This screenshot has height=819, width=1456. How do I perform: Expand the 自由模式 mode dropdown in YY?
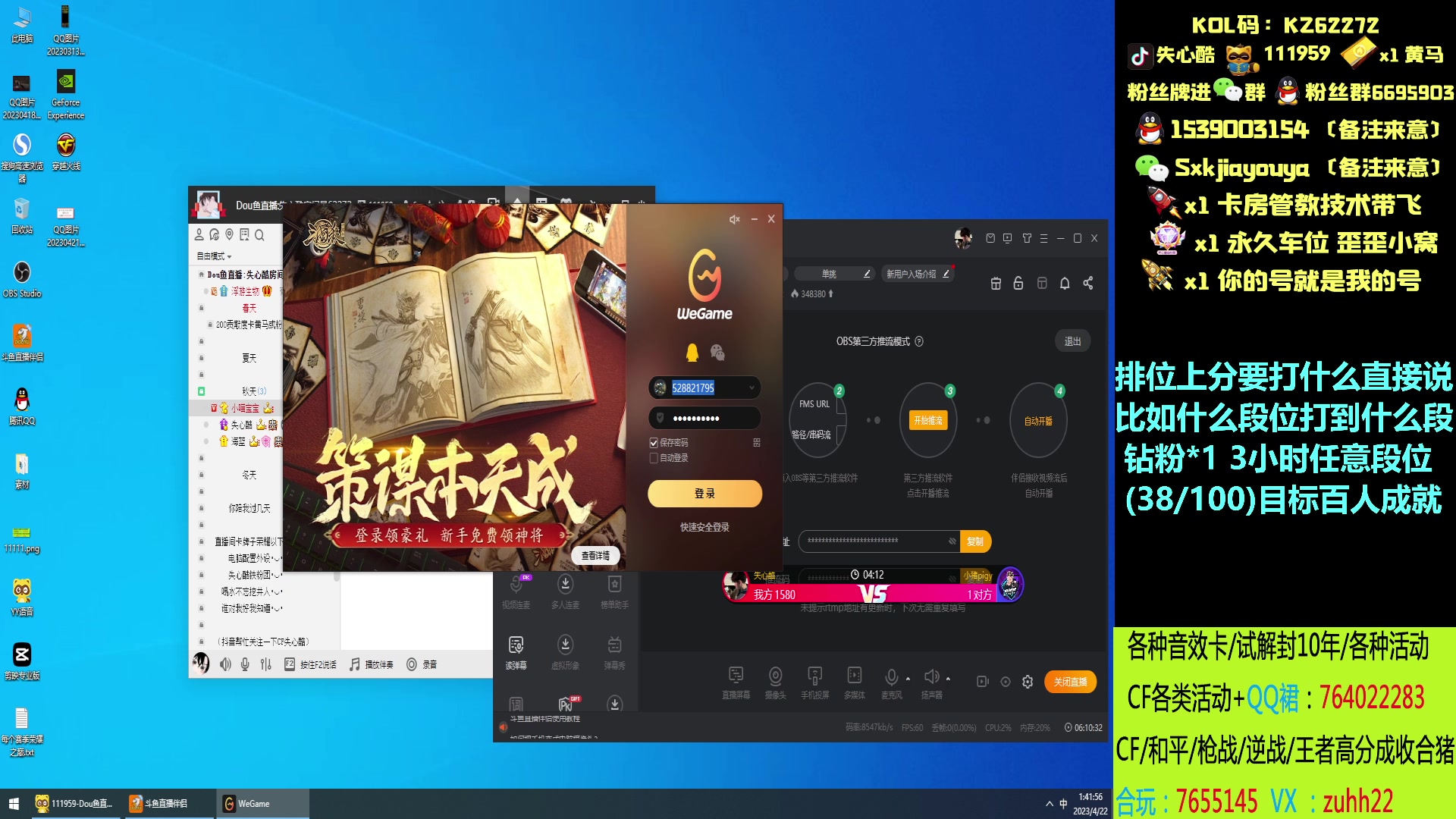click(214, 256)
